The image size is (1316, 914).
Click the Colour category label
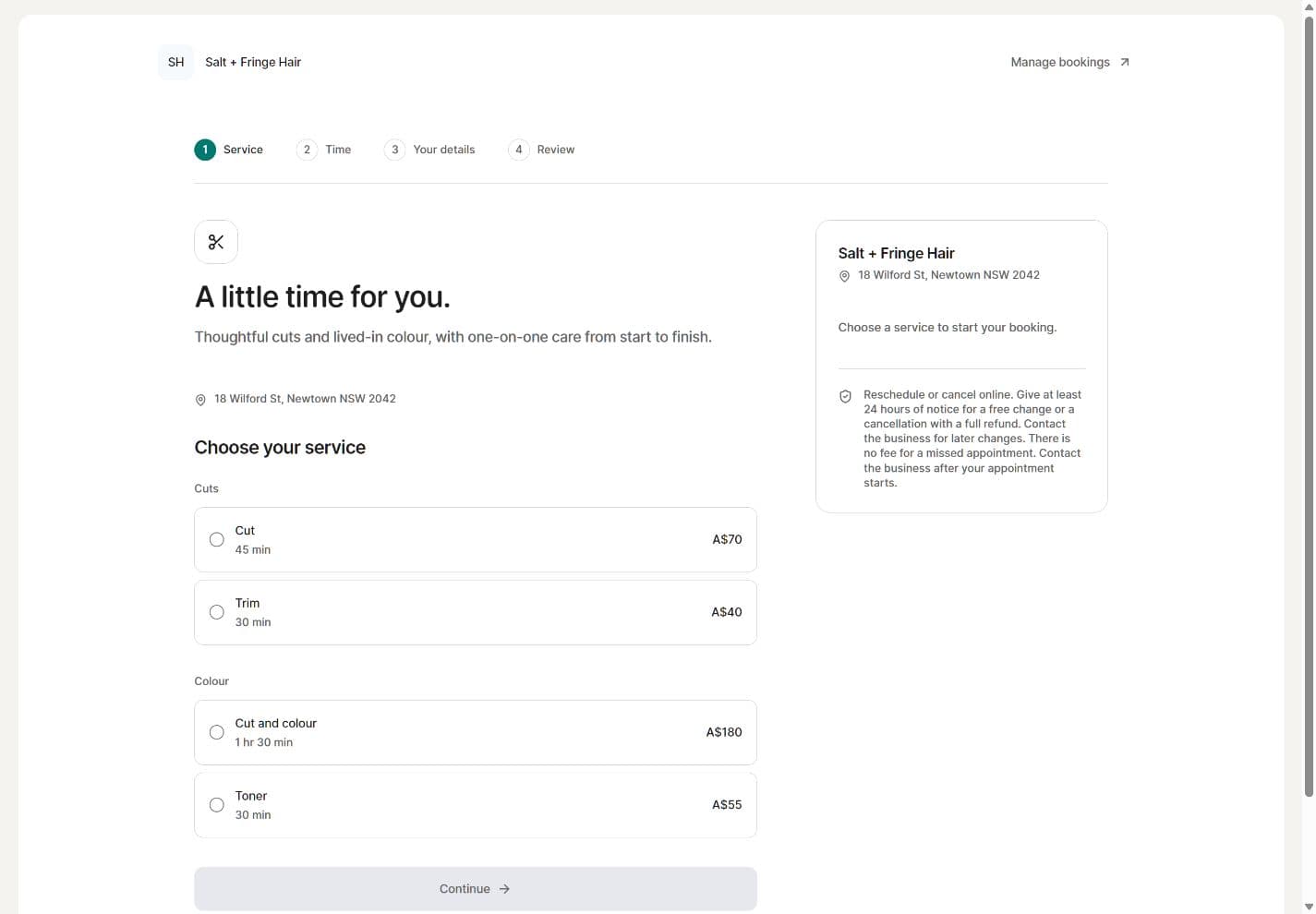tap(211, 681)
